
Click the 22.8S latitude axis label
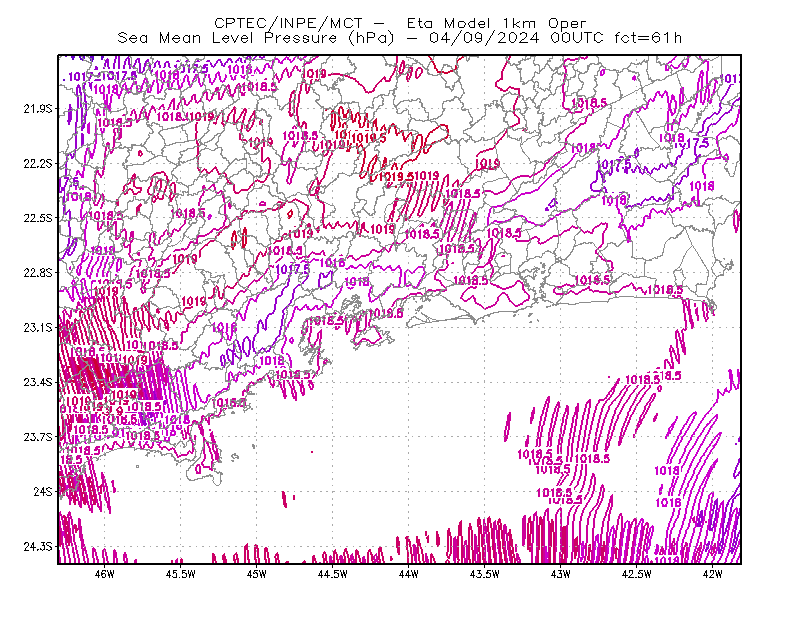(38, 273)
